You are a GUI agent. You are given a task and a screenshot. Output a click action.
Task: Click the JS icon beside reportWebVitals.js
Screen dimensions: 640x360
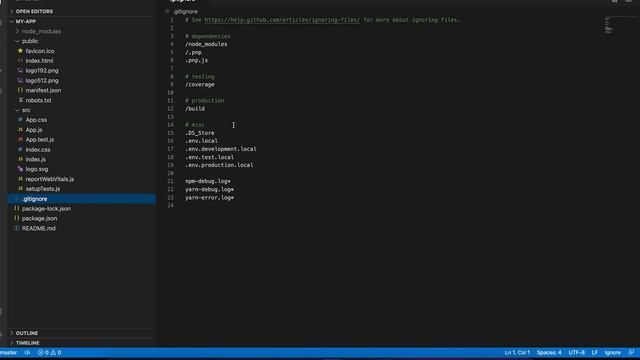click(x=20, y=179)
